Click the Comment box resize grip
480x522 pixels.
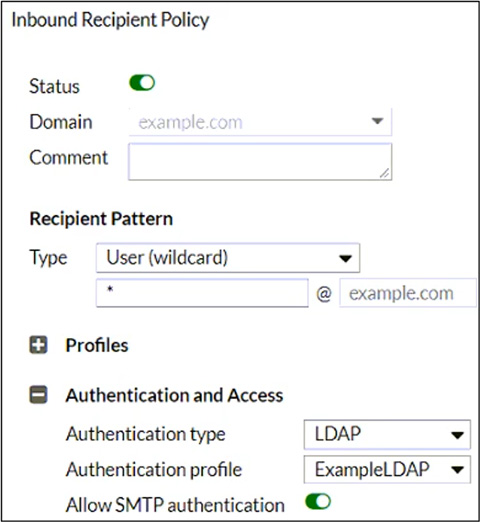pos(385,173)
